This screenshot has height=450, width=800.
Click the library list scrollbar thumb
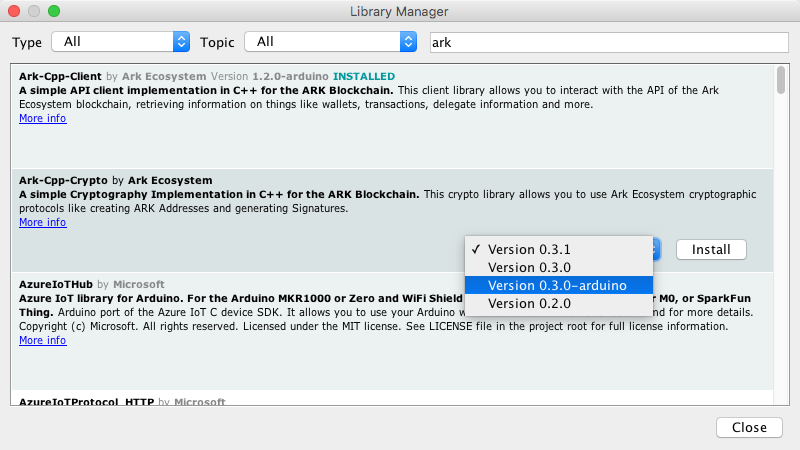pyautogui.click(x=780, y=80)
